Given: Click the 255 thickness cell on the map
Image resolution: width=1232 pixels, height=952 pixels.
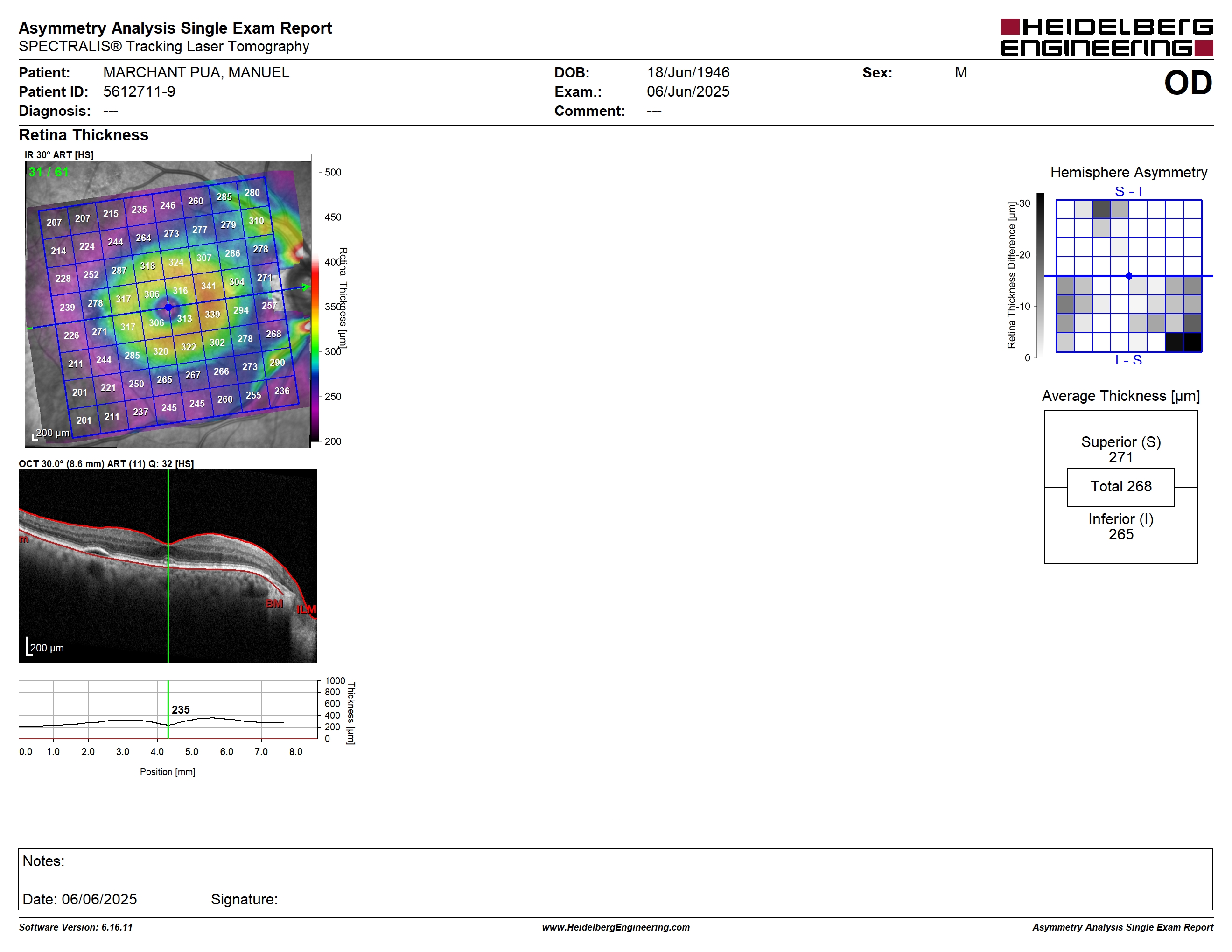Looking at the screenshot, I should pyautogui.click(x=253, y=395).
